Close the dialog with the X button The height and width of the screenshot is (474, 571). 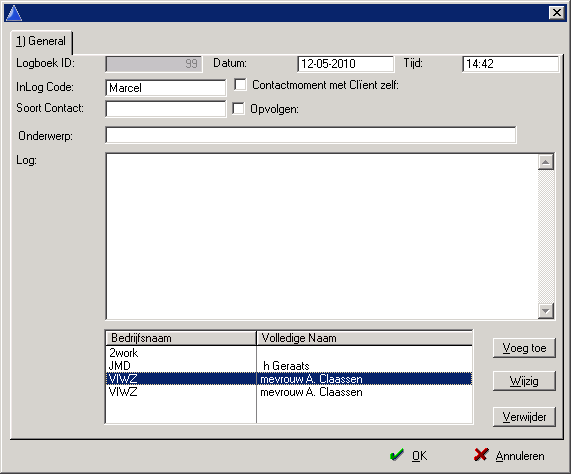[x=556, y=13]
